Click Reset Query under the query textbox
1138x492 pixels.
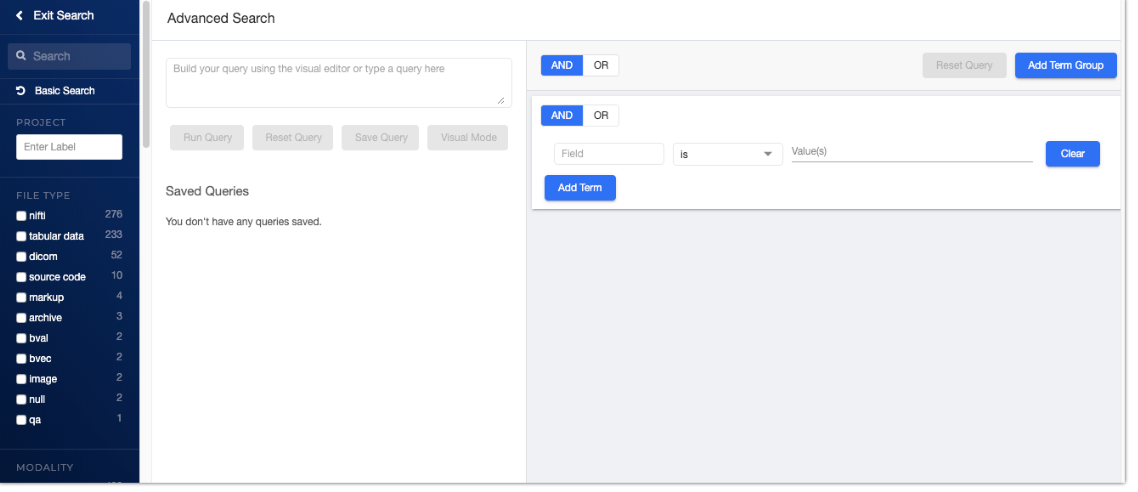click(293, 138)
